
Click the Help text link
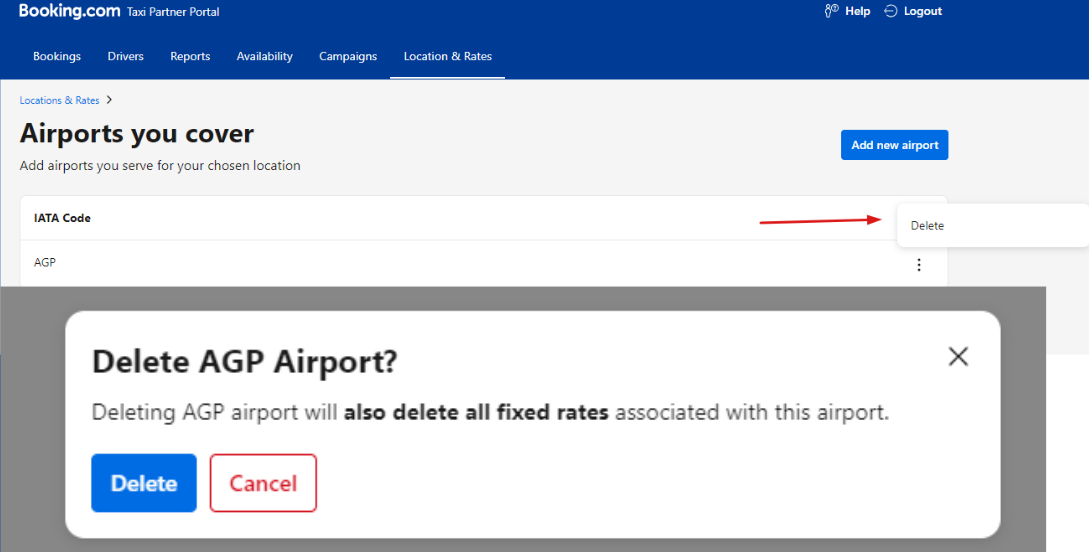click(x=858, y=11)
